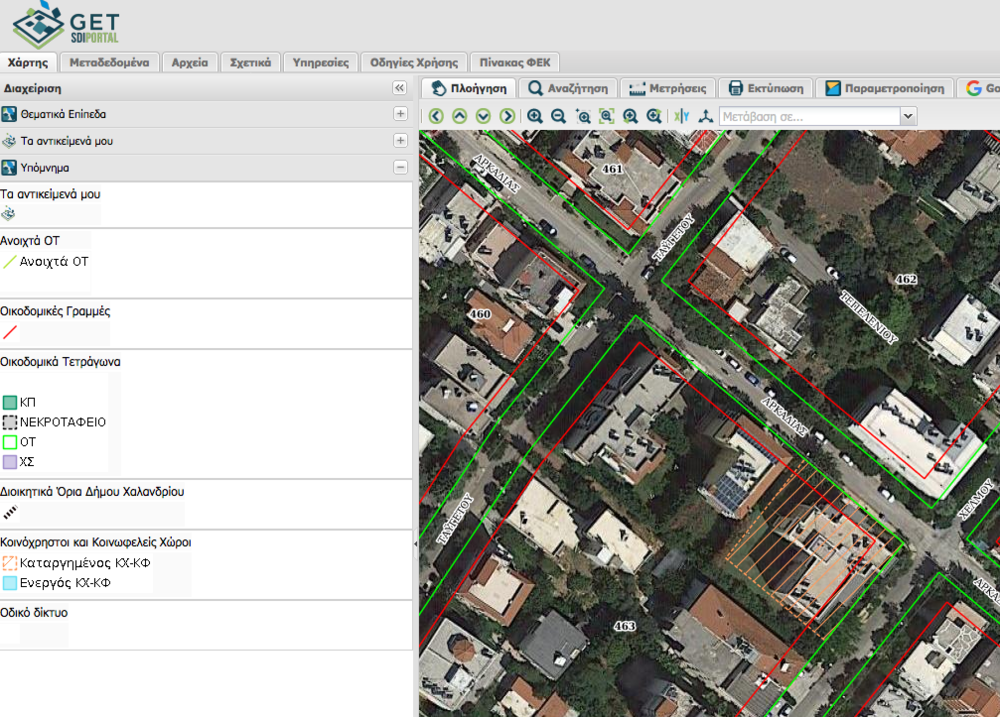The width and height of the screenshot is (1000, 717).
Task: Open the Μετάβαση σε dropdown arrow
Action: [x=908, y=116]
